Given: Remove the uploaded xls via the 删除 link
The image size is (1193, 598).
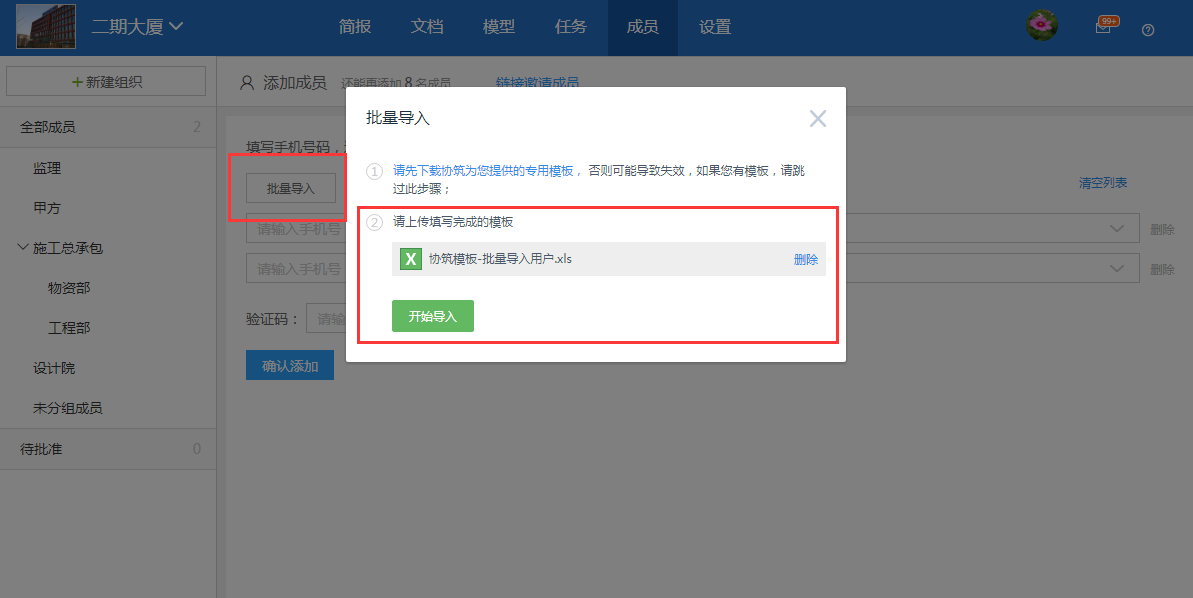Looking at the screenshot, I should 805,260.
